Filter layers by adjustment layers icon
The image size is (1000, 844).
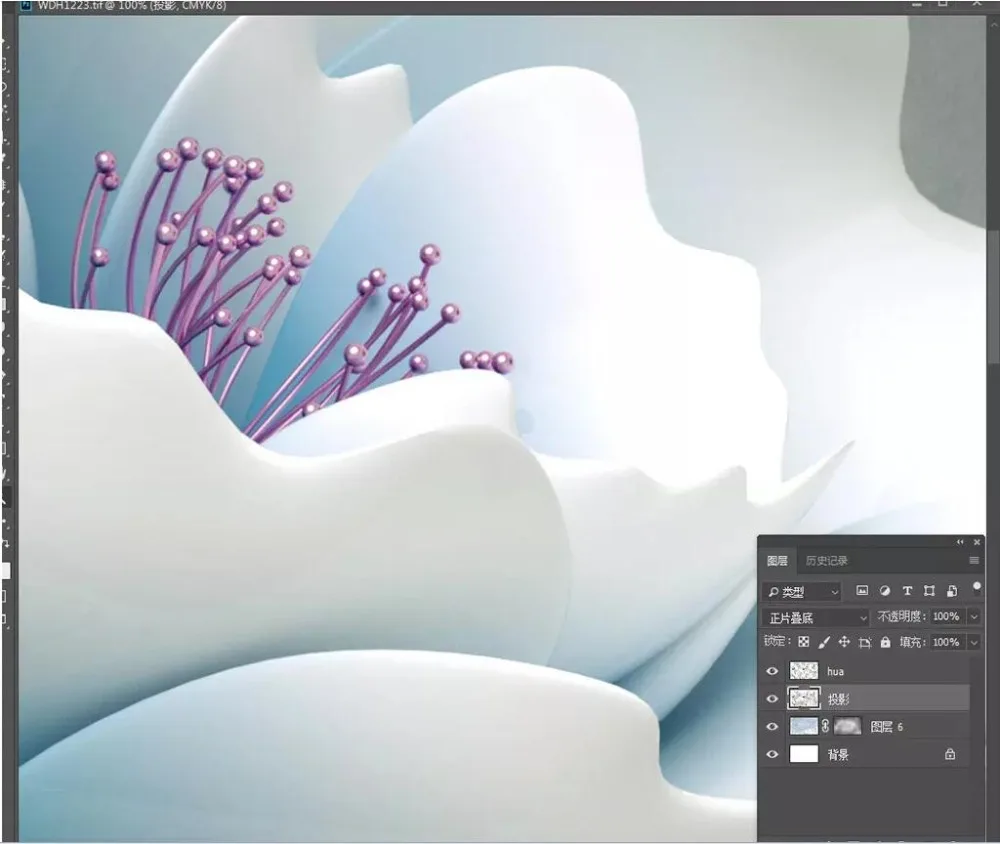click(x=885, y=591)
